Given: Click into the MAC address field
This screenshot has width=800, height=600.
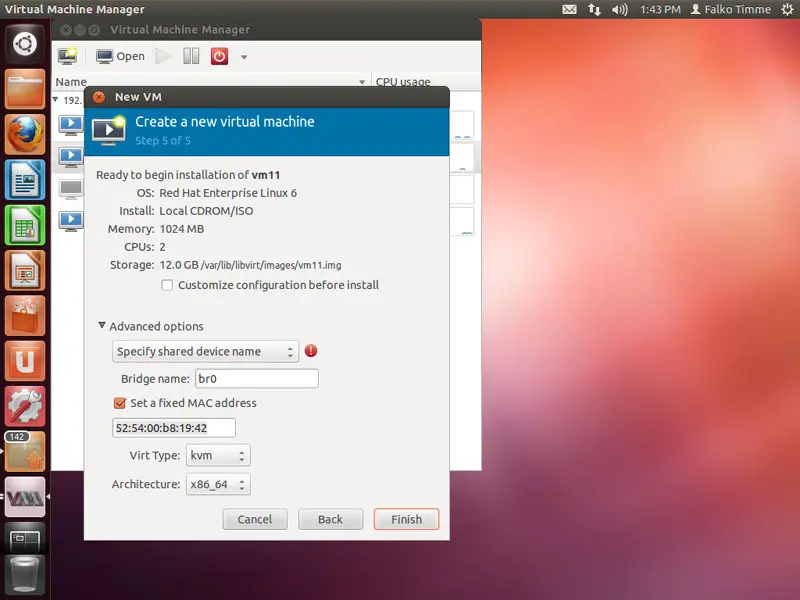Looking at the screenshot, I should click(x=174, y=428).
